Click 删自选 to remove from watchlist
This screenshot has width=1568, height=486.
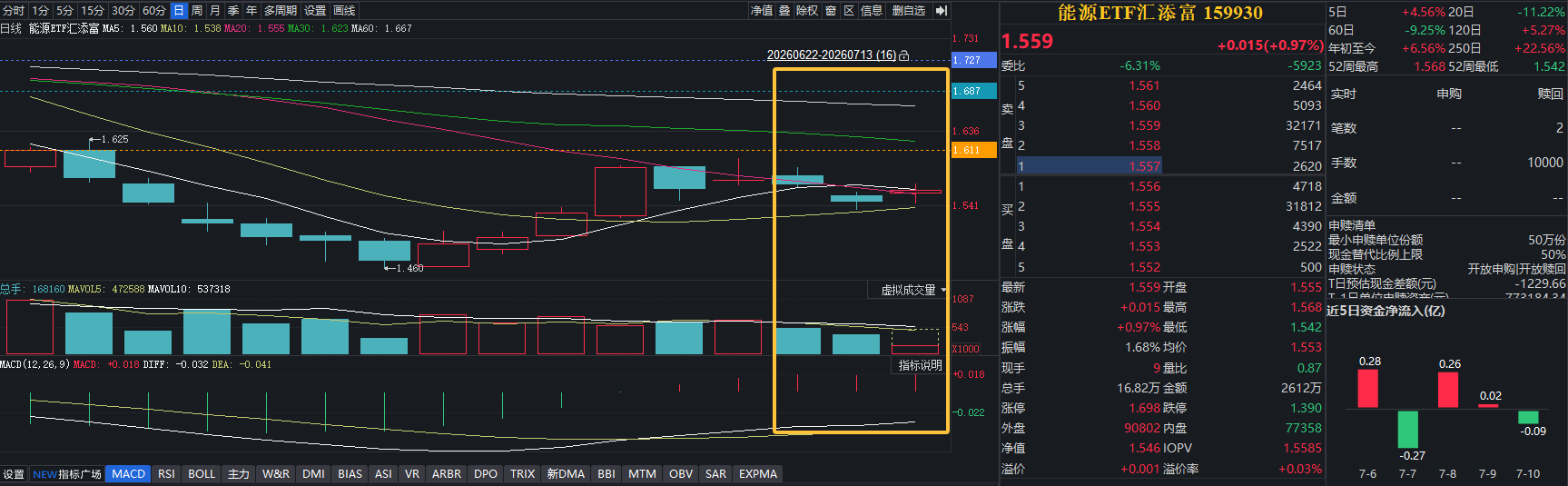(908, 11)
